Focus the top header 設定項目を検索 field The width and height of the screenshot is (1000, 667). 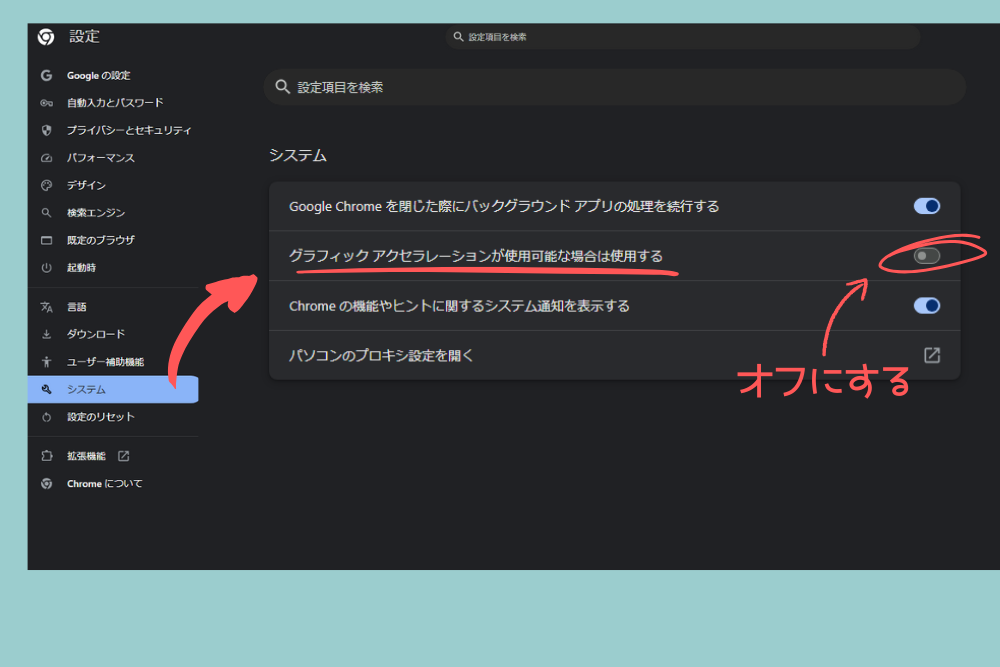click(x=682, y=37)
